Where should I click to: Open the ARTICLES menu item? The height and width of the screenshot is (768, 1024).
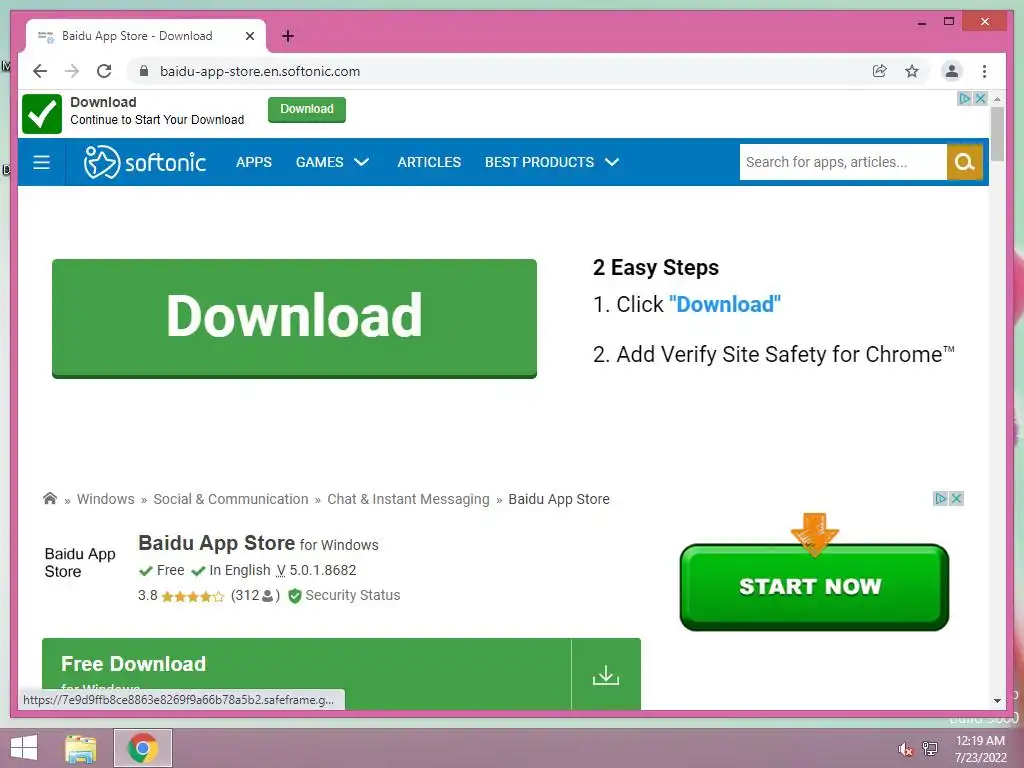429,162
